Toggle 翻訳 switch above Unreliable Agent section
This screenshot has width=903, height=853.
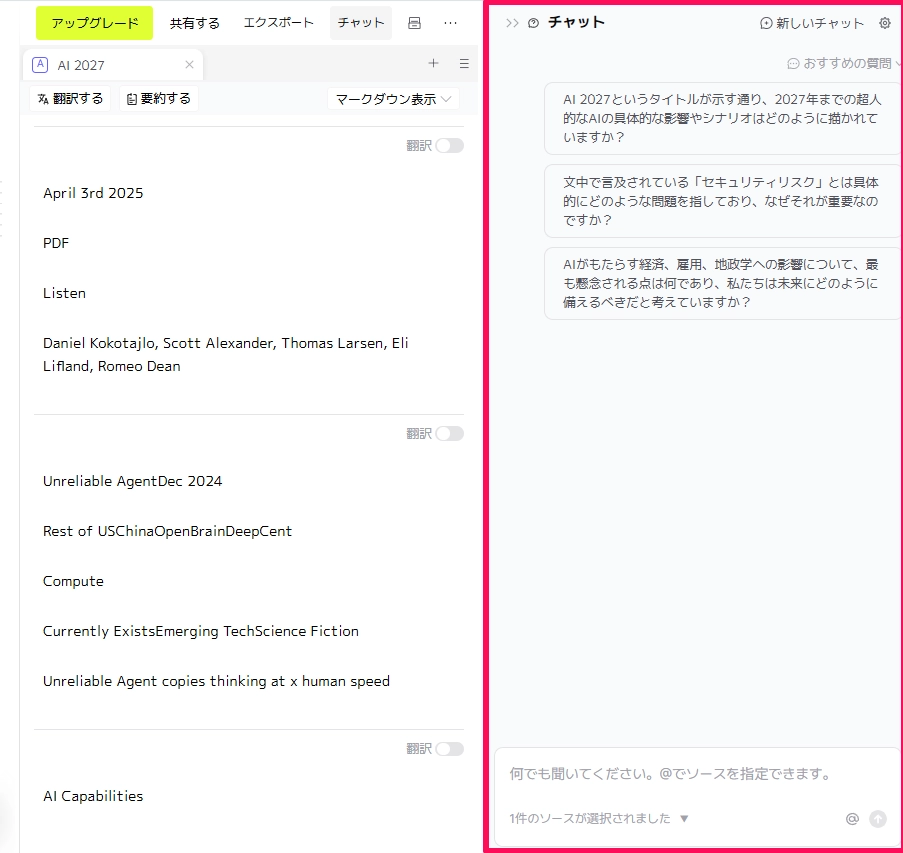(x=449, y=434)
